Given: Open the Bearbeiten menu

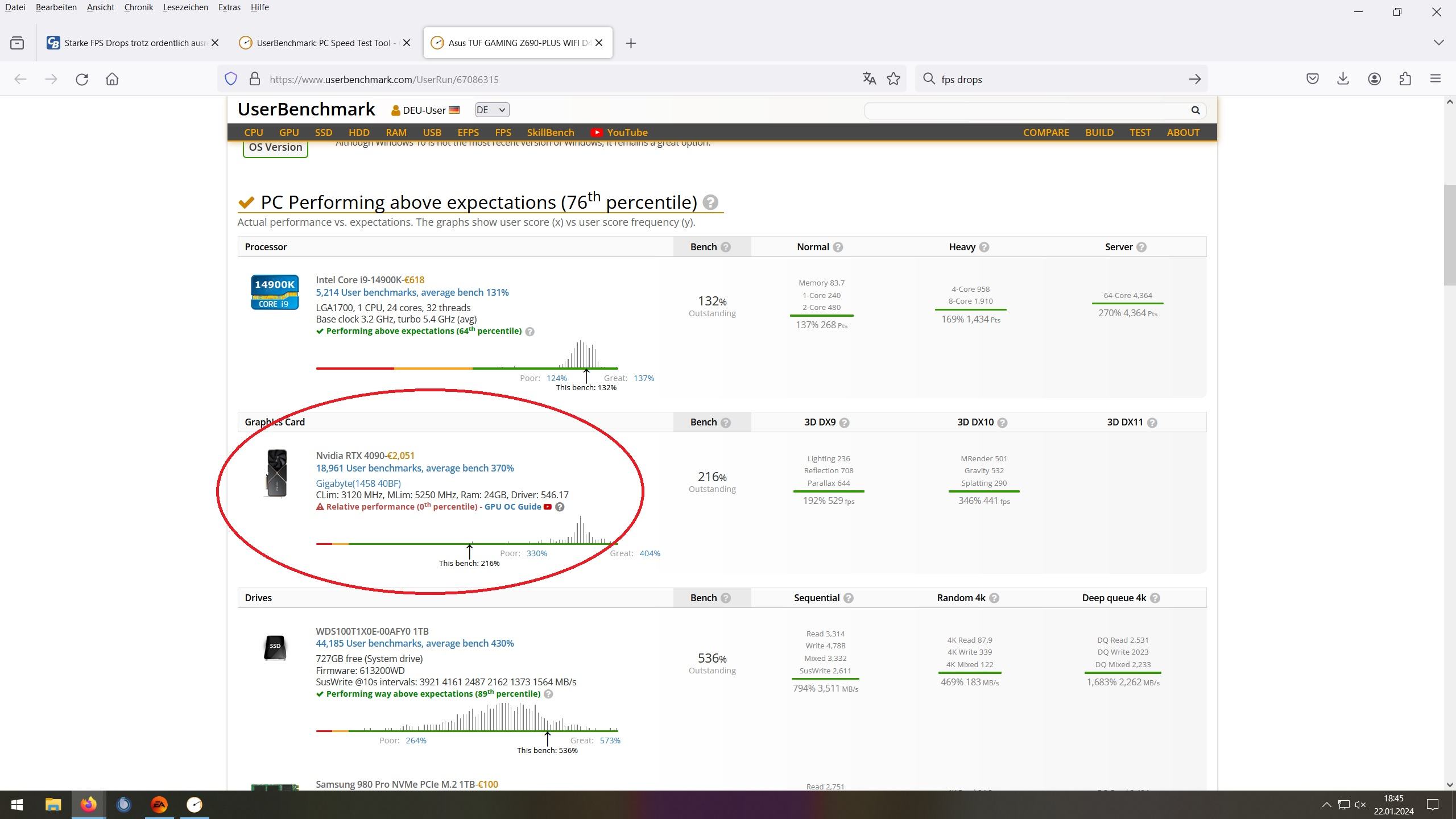Looking at the screenshot, I should (56, 7).
